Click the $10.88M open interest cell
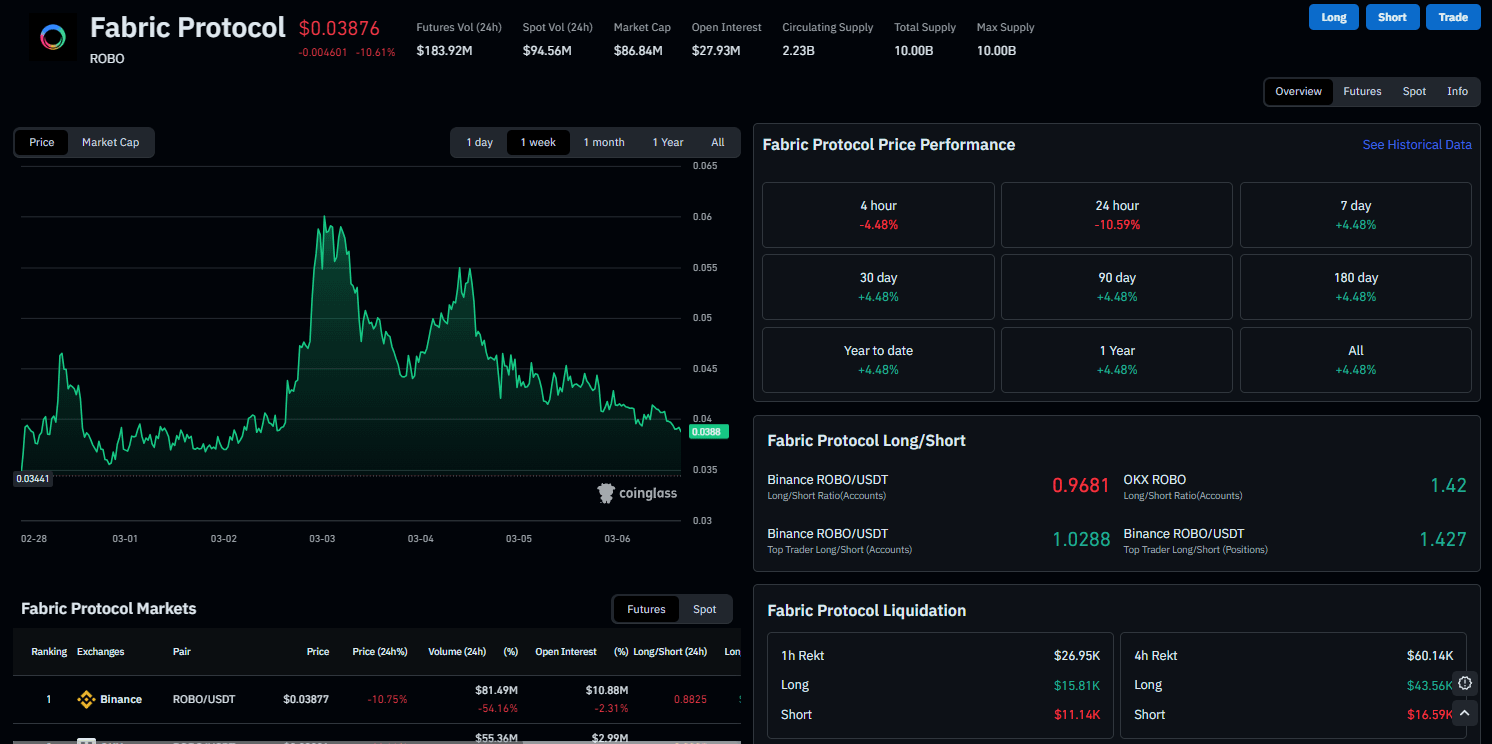This screenshot has height=744, width=1492. [605, 691]
